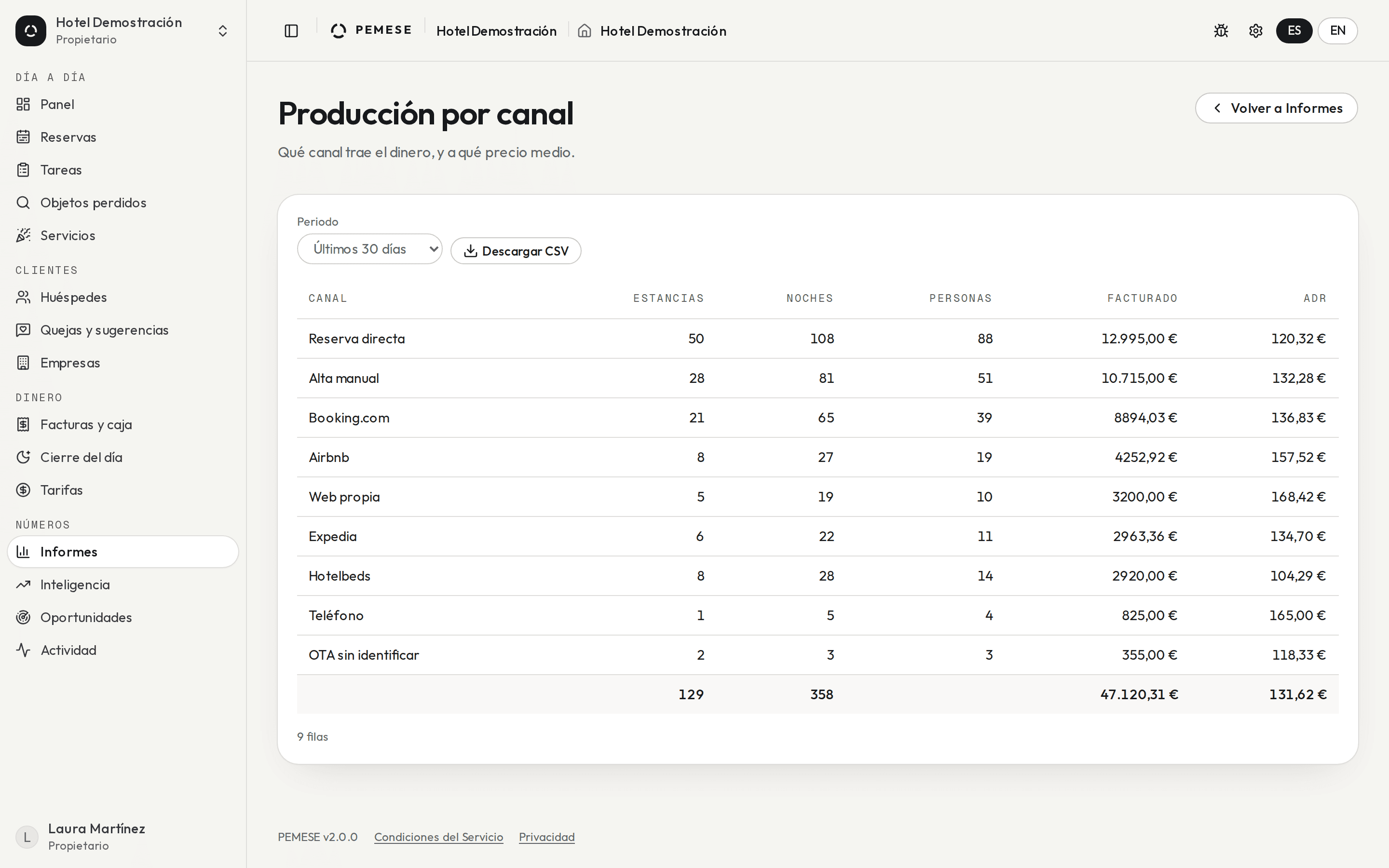
Task: Go to Reservas calendar icon
Action: coord(23,137)
